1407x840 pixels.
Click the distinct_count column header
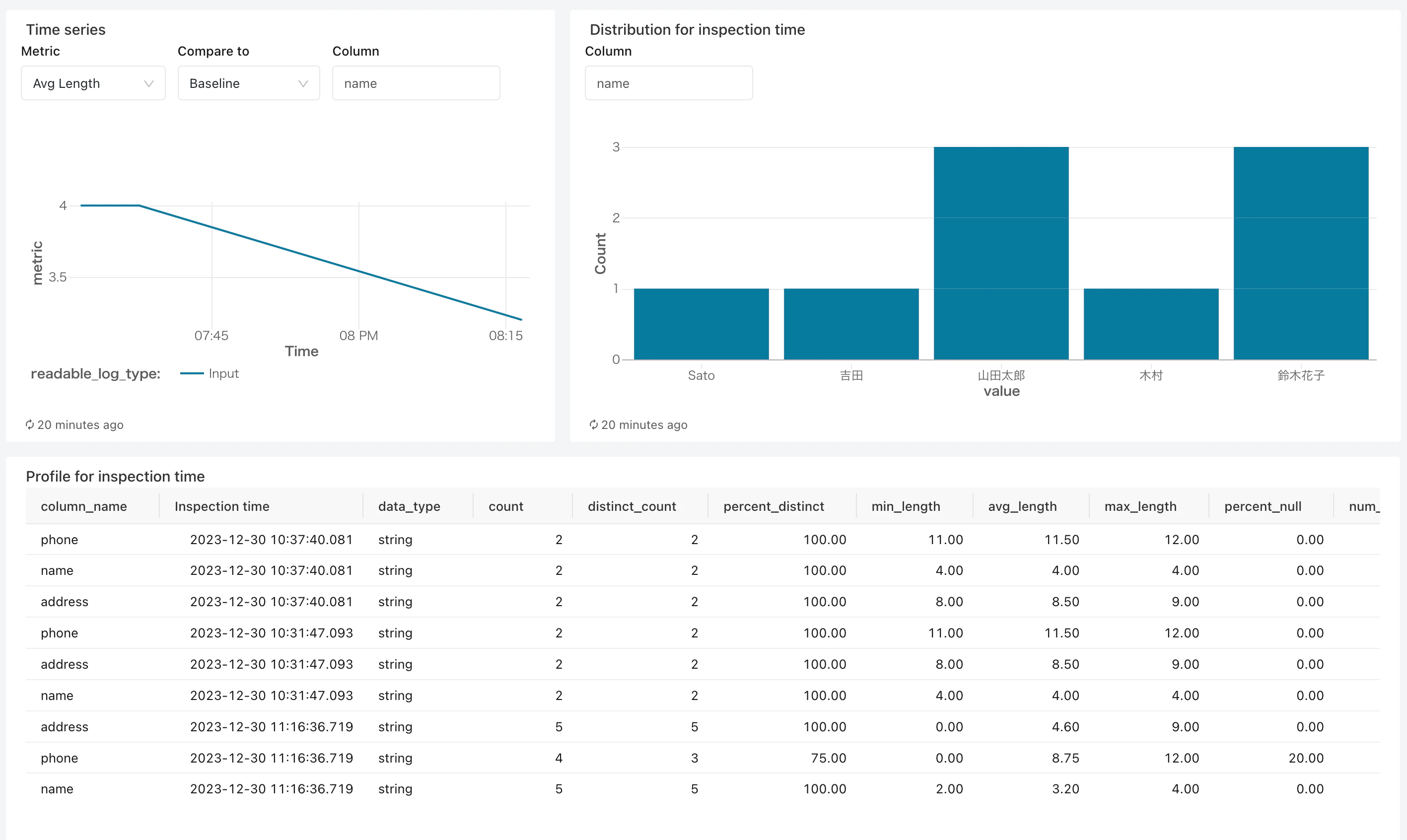coord(631,506)
